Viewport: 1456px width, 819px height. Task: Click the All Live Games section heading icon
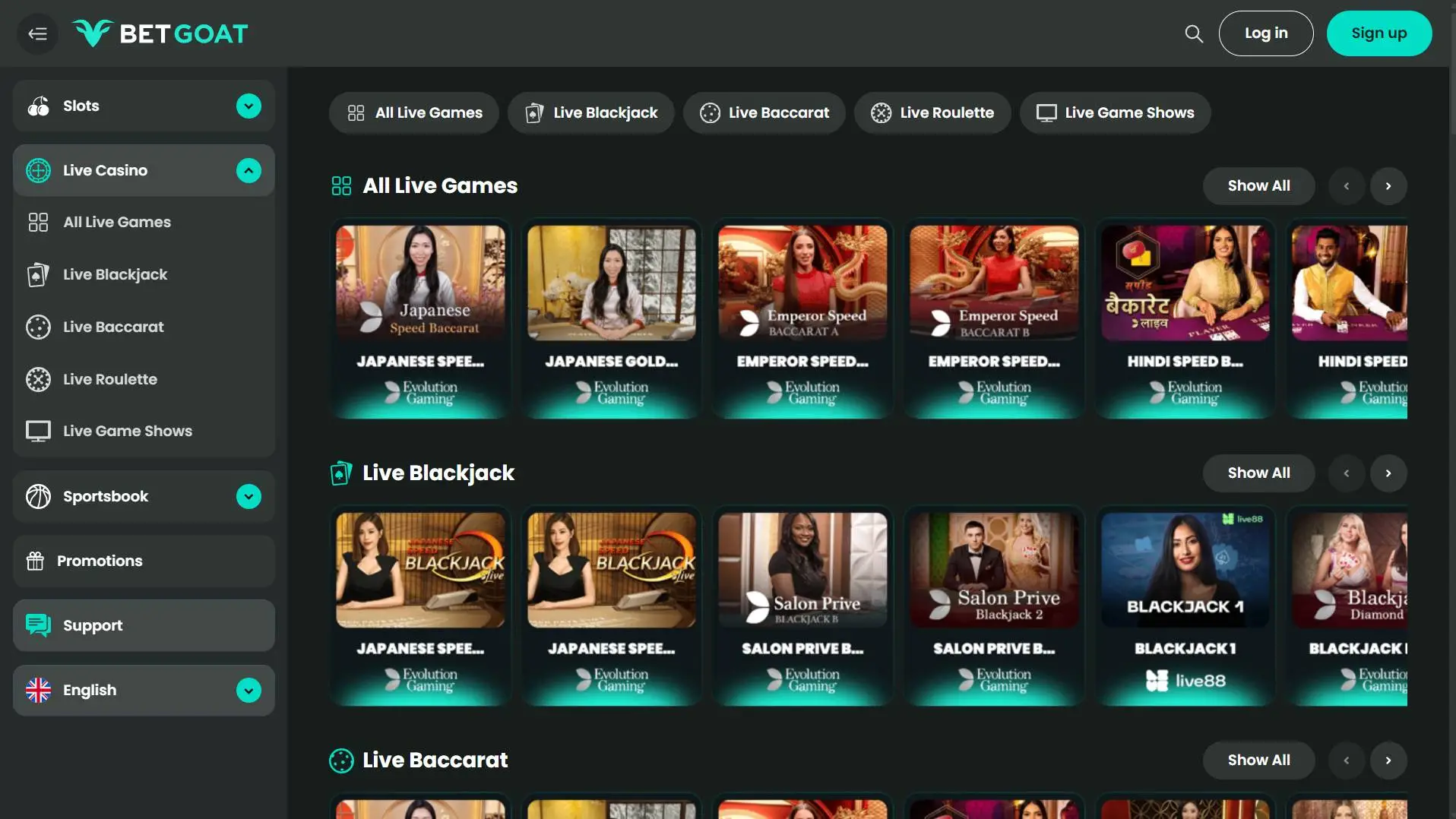point(341,185)
